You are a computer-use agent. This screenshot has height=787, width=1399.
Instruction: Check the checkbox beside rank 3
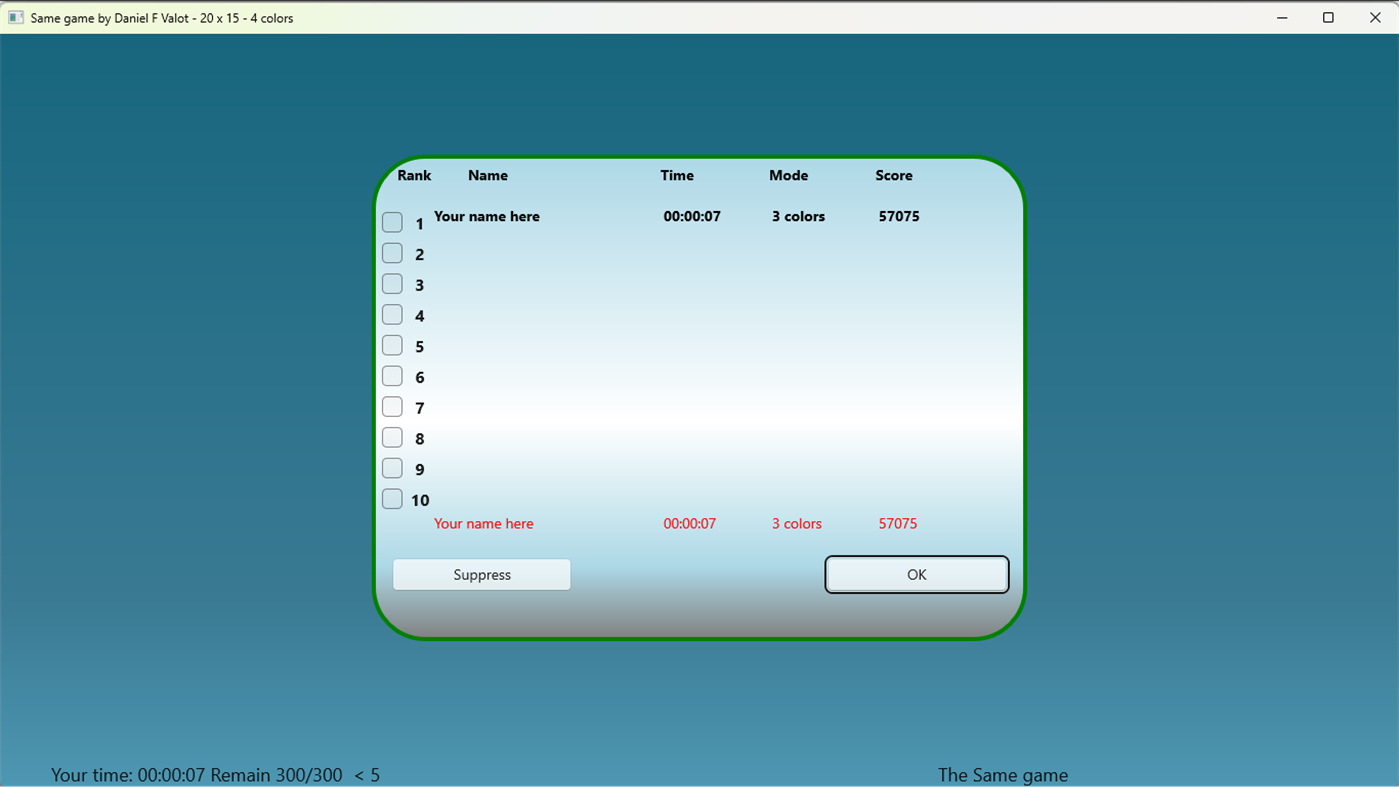392,284
